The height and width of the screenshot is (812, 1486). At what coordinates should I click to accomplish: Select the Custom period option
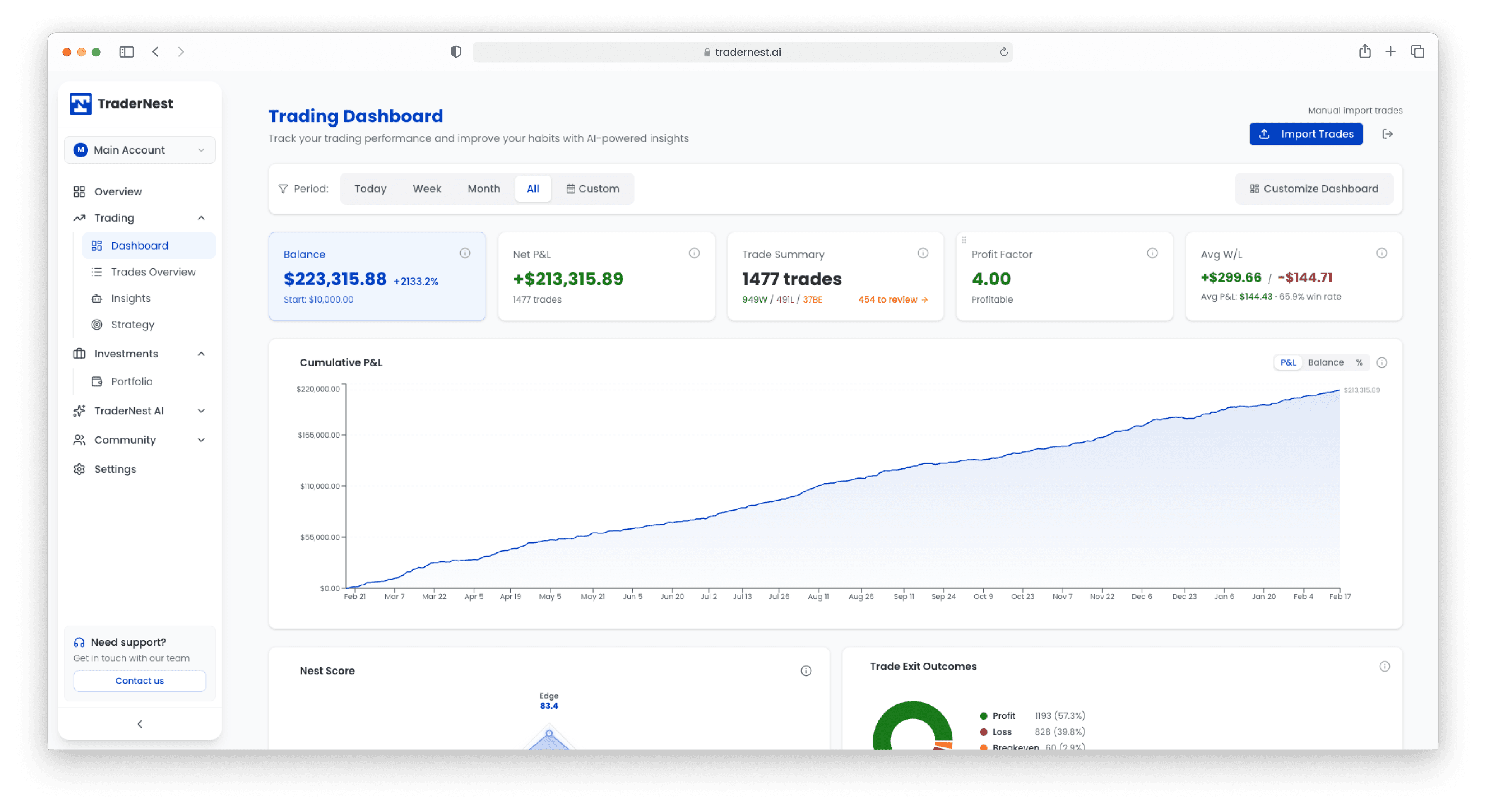(x=594, y=188)
